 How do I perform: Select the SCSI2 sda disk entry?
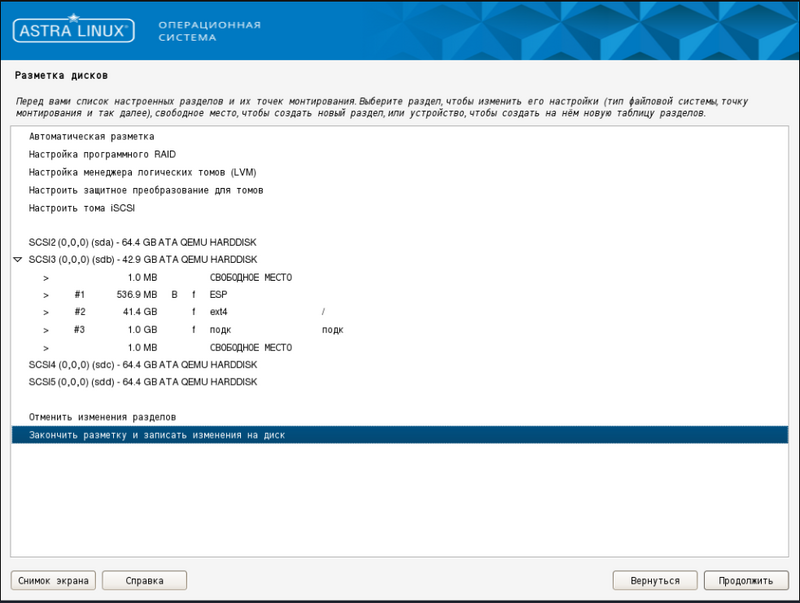144,243
